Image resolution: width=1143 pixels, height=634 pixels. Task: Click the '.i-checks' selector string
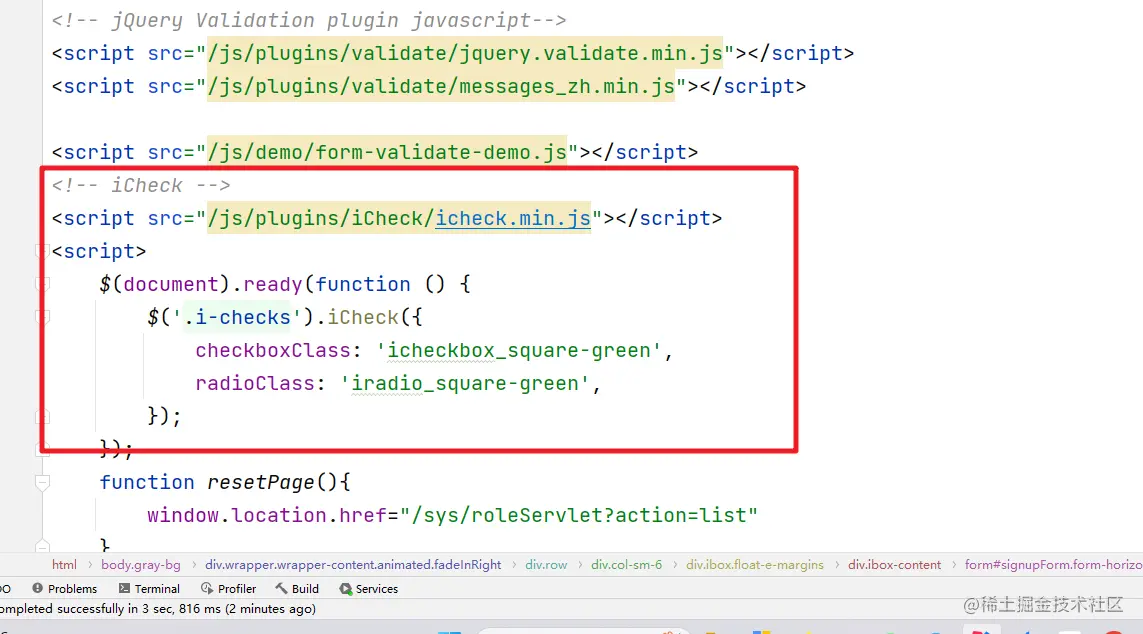coord(237,317)
